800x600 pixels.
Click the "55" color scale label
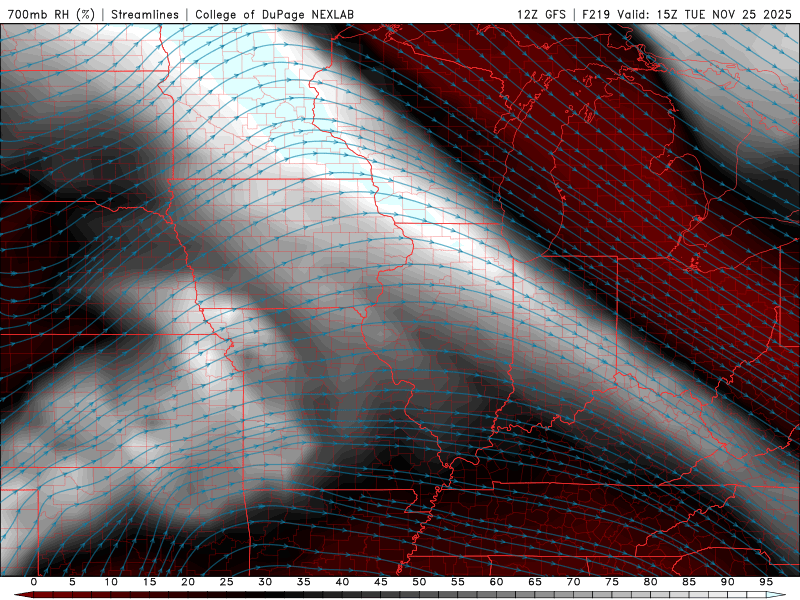(458, 582)
